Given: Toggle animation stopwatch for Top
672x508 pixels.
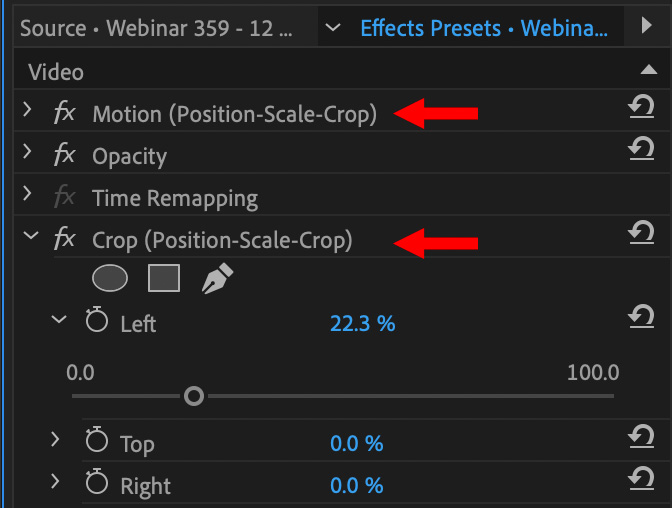Looking at the screenshot, I should pos(96,442).
